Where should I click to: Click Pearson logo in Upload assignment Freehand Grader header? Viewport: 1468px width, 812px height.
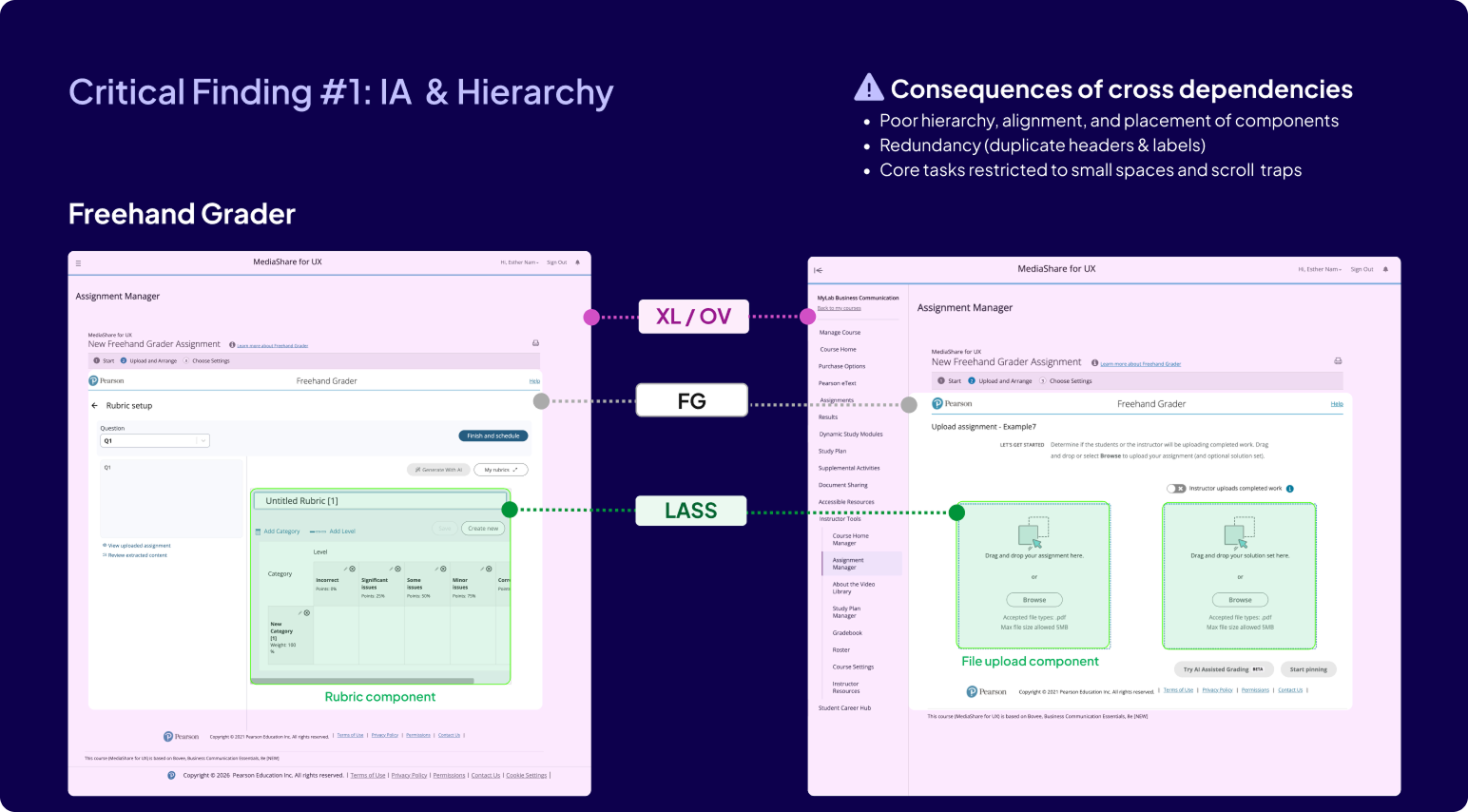pos(952,404)
